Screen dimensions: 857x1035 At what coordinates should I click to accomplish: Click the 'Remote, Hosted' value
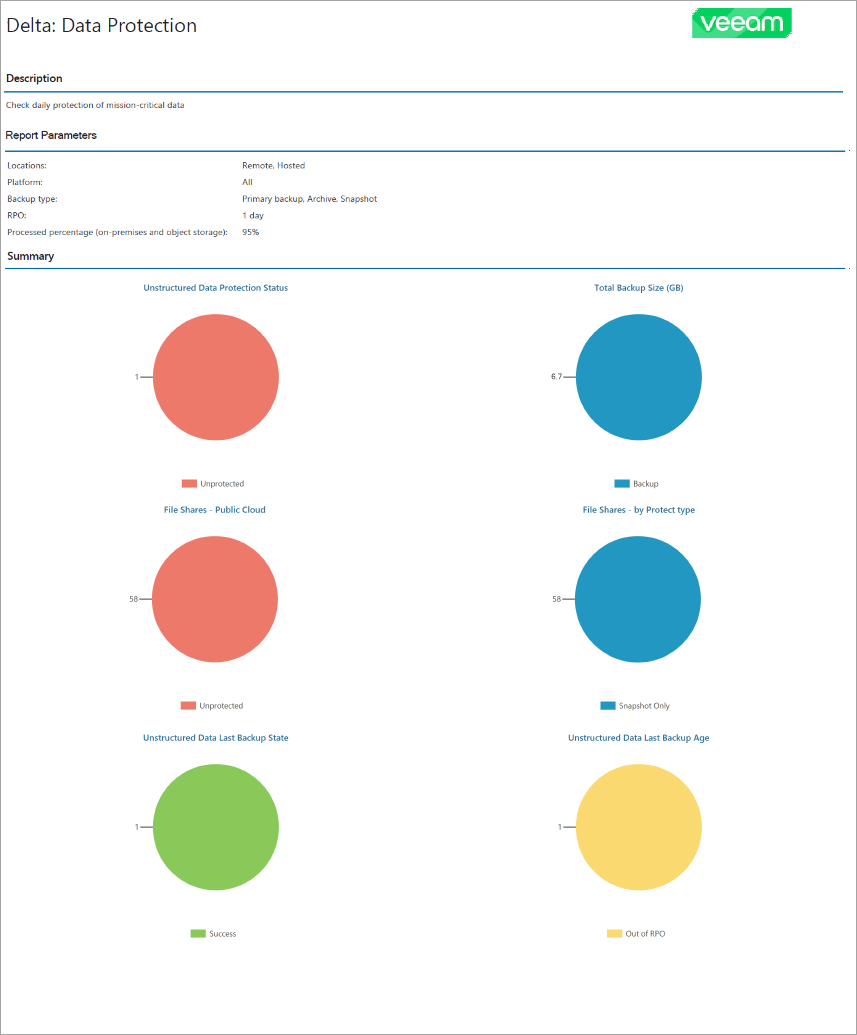[273, 166]
